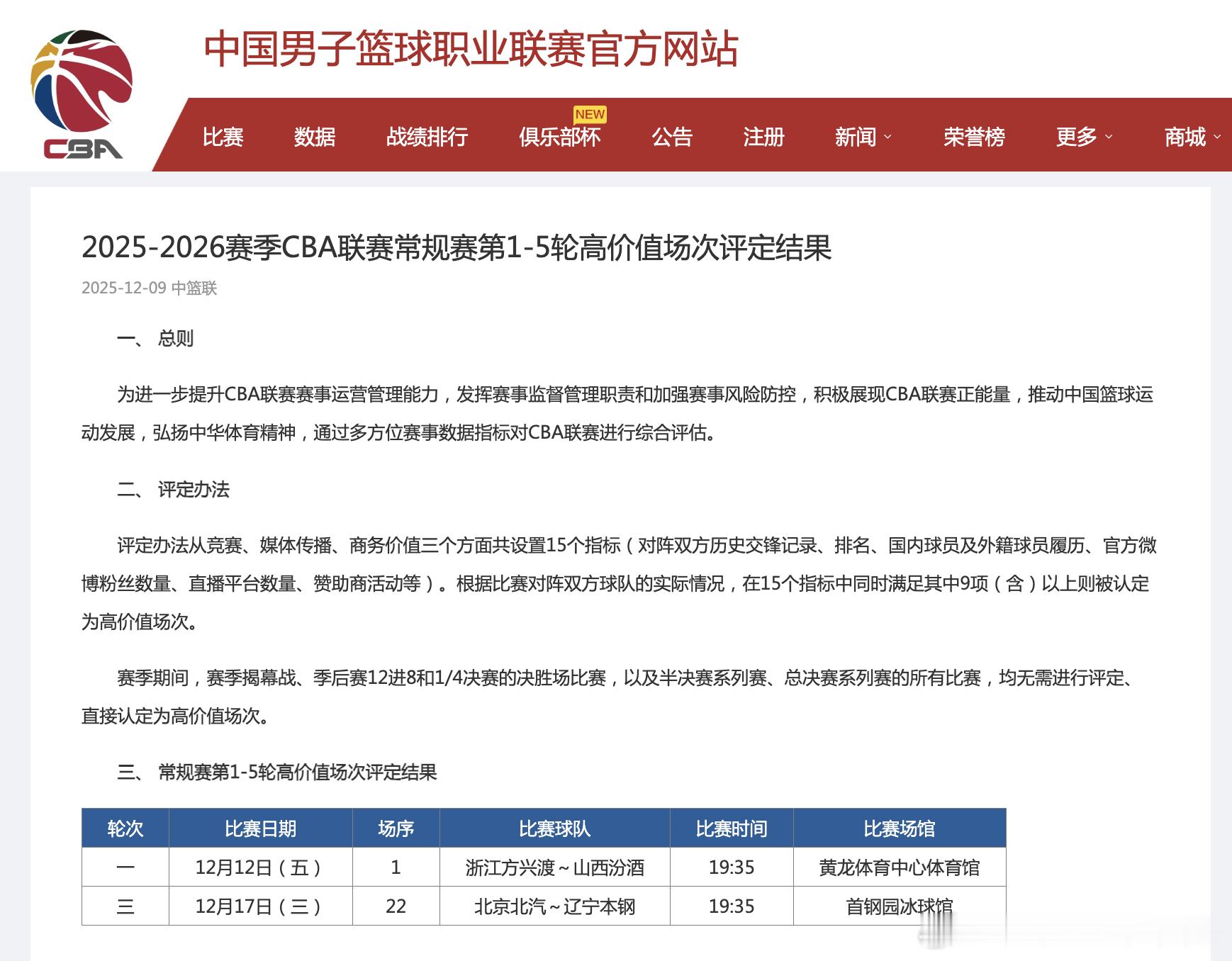Screen dimensions: 1232x961
Task: Select 俱乐部杯 in the navigation bar
Action: 560,137
